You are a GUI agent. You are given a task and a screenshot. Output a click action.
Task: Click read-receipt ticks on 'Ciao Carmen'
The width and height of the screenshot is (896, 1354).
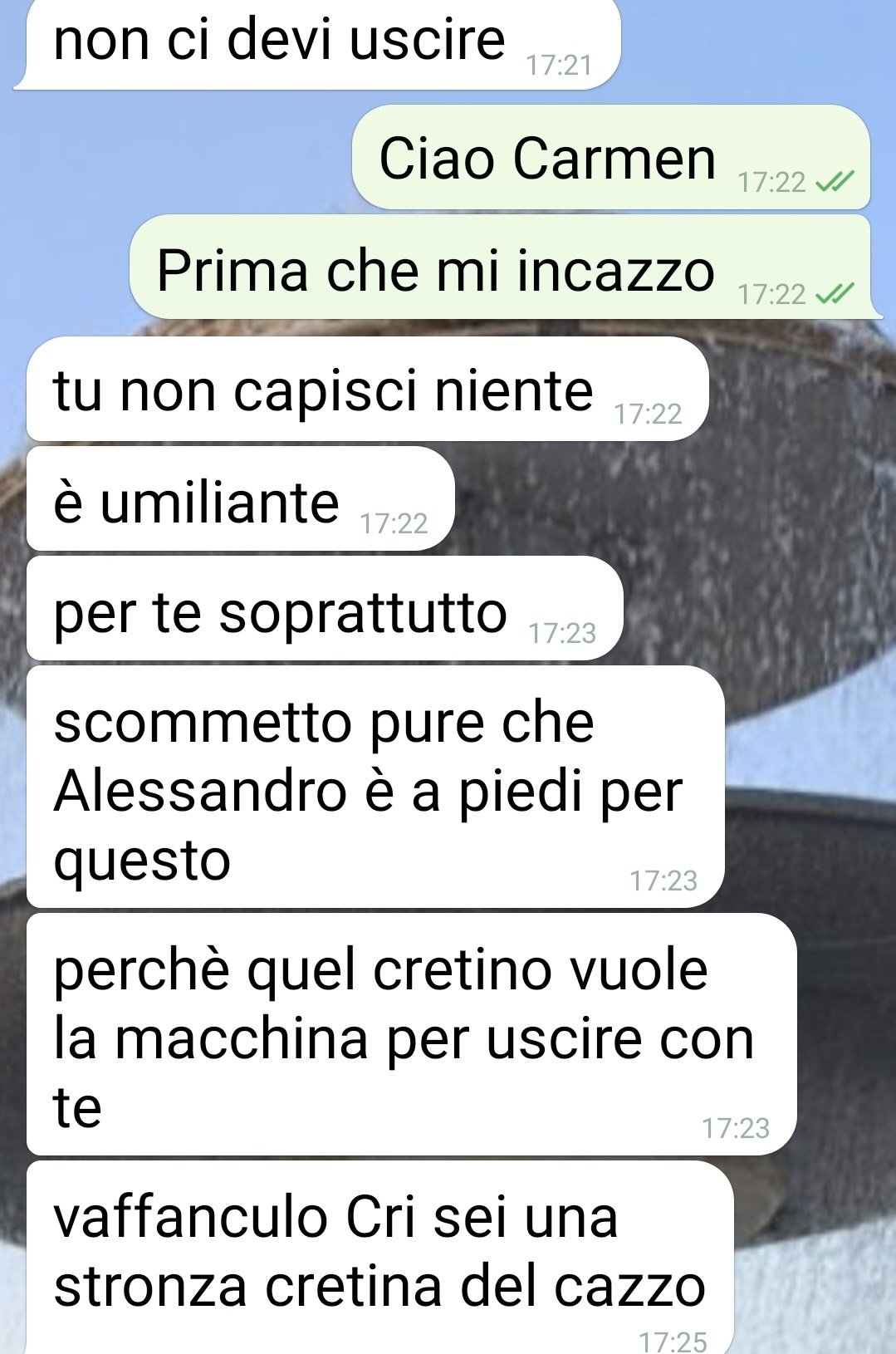[x=834, y=181]
